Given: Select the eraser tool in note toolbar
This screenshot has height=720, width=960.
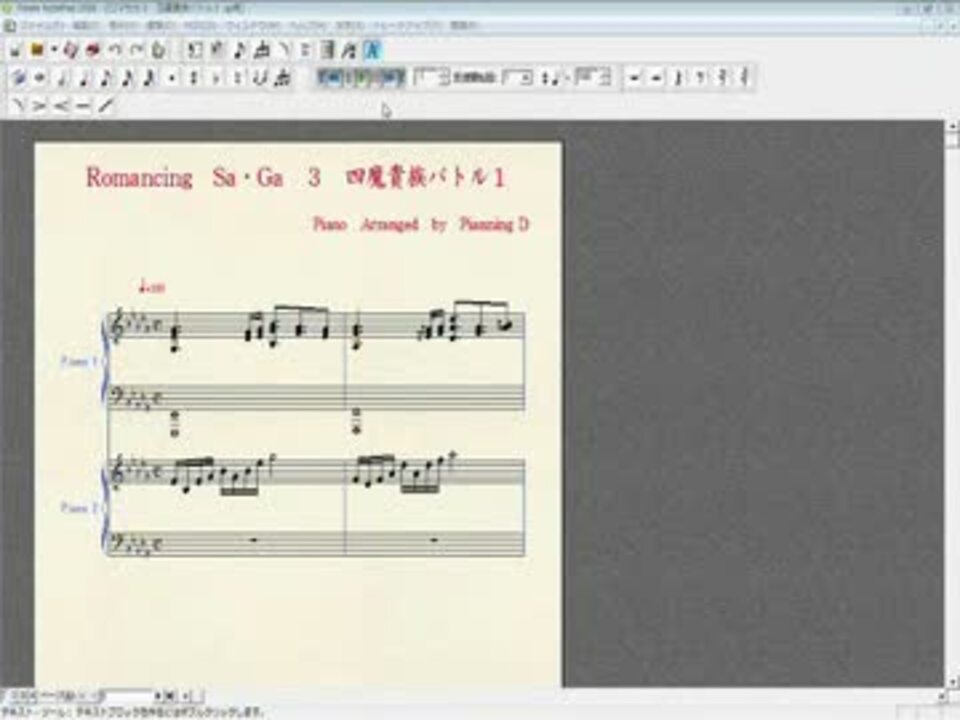Looking at the screenshot, I should [x=18, y=78].
